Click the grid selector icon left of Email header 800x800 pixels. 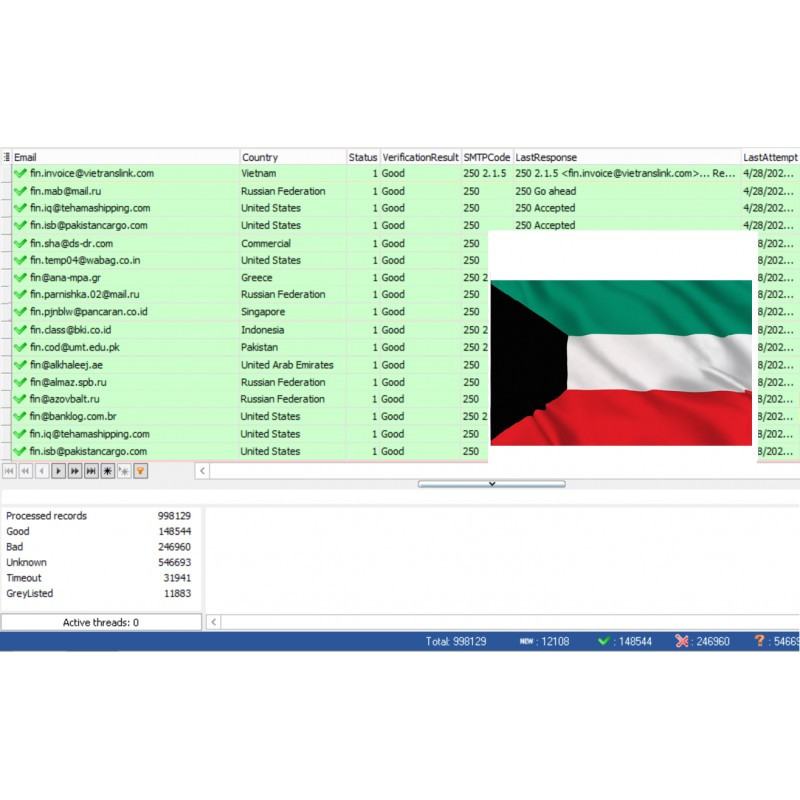[6, 157]
